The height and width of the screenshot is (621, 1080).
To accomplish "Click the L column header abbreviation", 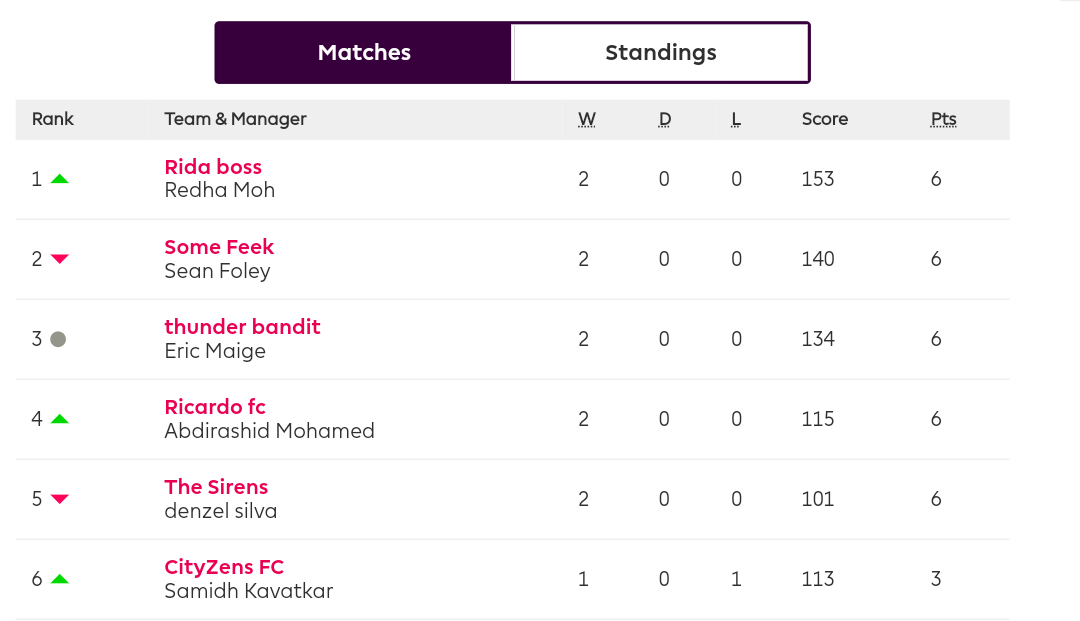I will click(x=736, y=119).
